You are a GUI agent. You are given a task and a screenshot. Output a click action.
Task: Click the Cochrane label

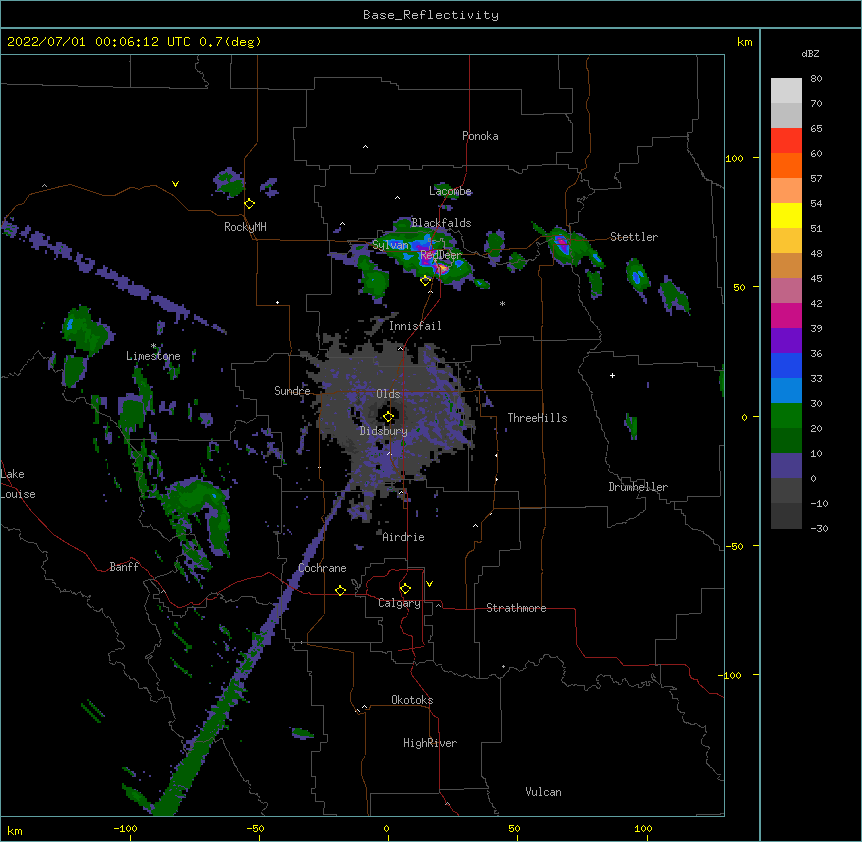pyautogui.click(x=322, y=568)
